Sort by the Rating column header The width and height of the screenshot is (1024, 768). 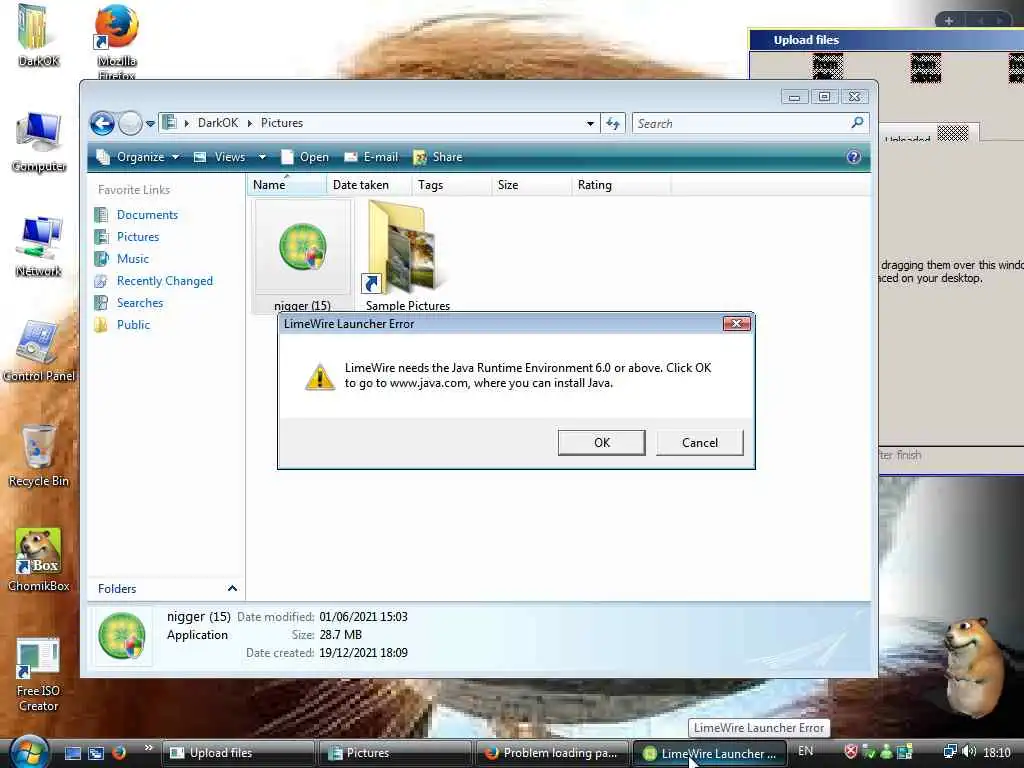621,185
